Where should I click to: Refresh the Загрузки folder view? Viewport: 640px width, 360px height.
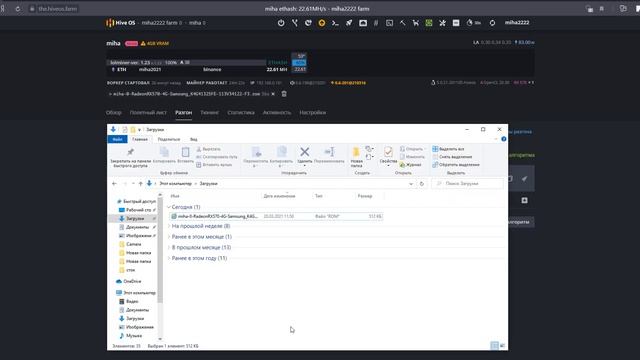[x=422, y=184]
